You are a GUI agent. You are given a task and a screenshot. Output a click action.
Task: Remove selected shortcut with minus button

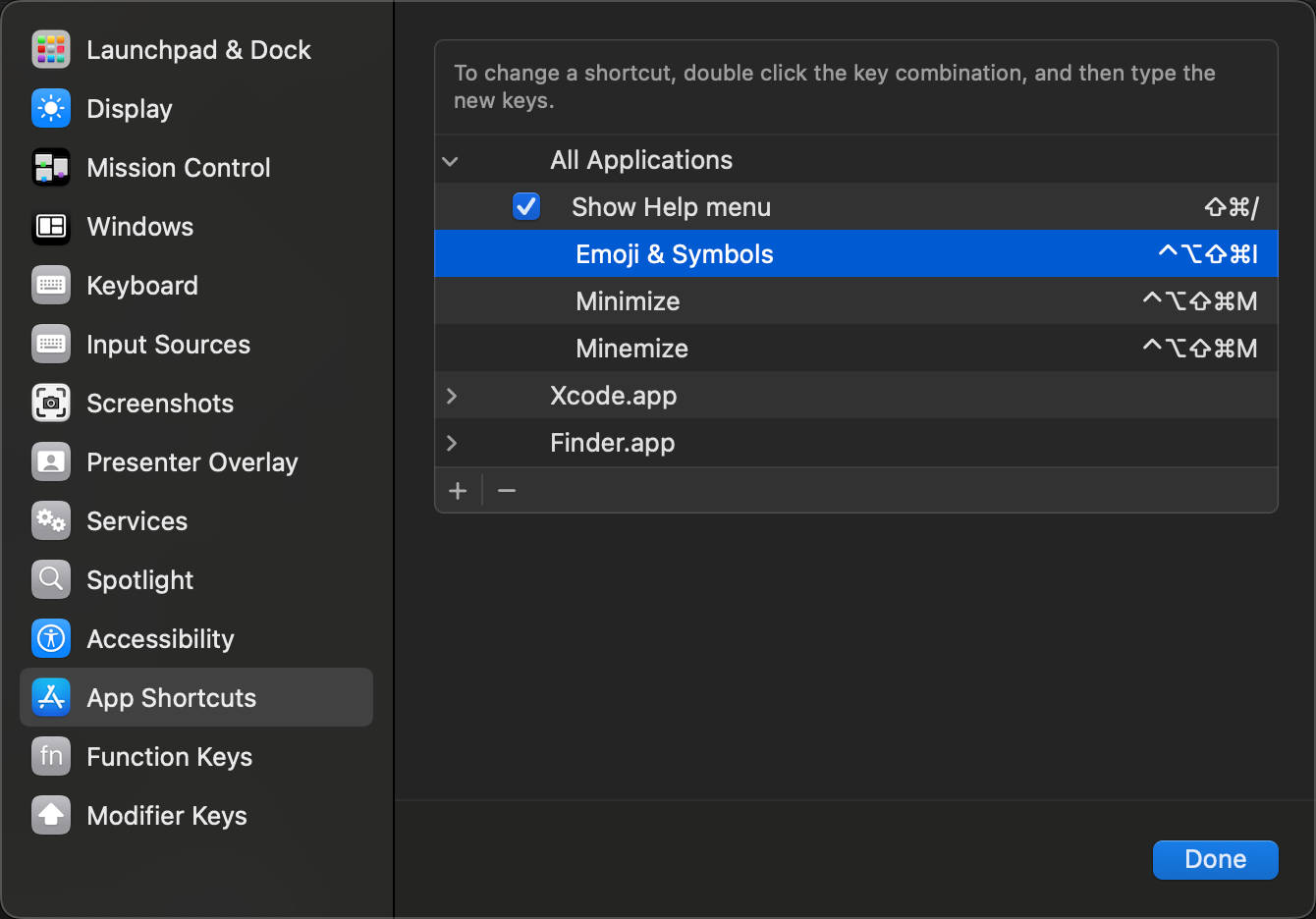click(x=507, y=490)
